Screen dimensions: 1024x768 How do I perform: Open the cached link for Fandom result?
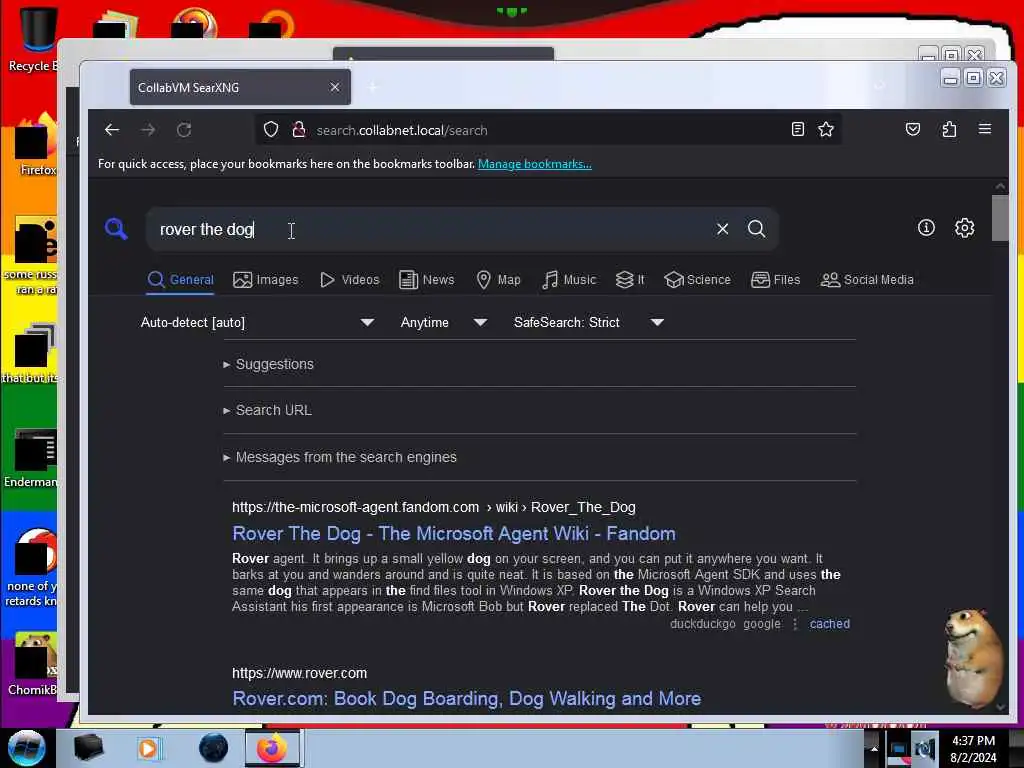pyautogui.click(x=830, y=624)
